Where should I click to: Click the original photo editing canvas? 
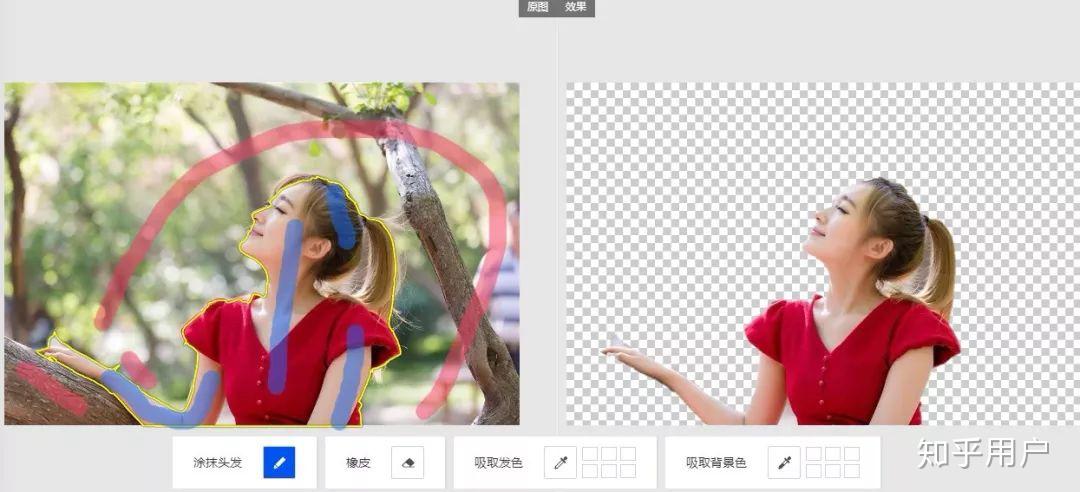(x=262, y=254)
